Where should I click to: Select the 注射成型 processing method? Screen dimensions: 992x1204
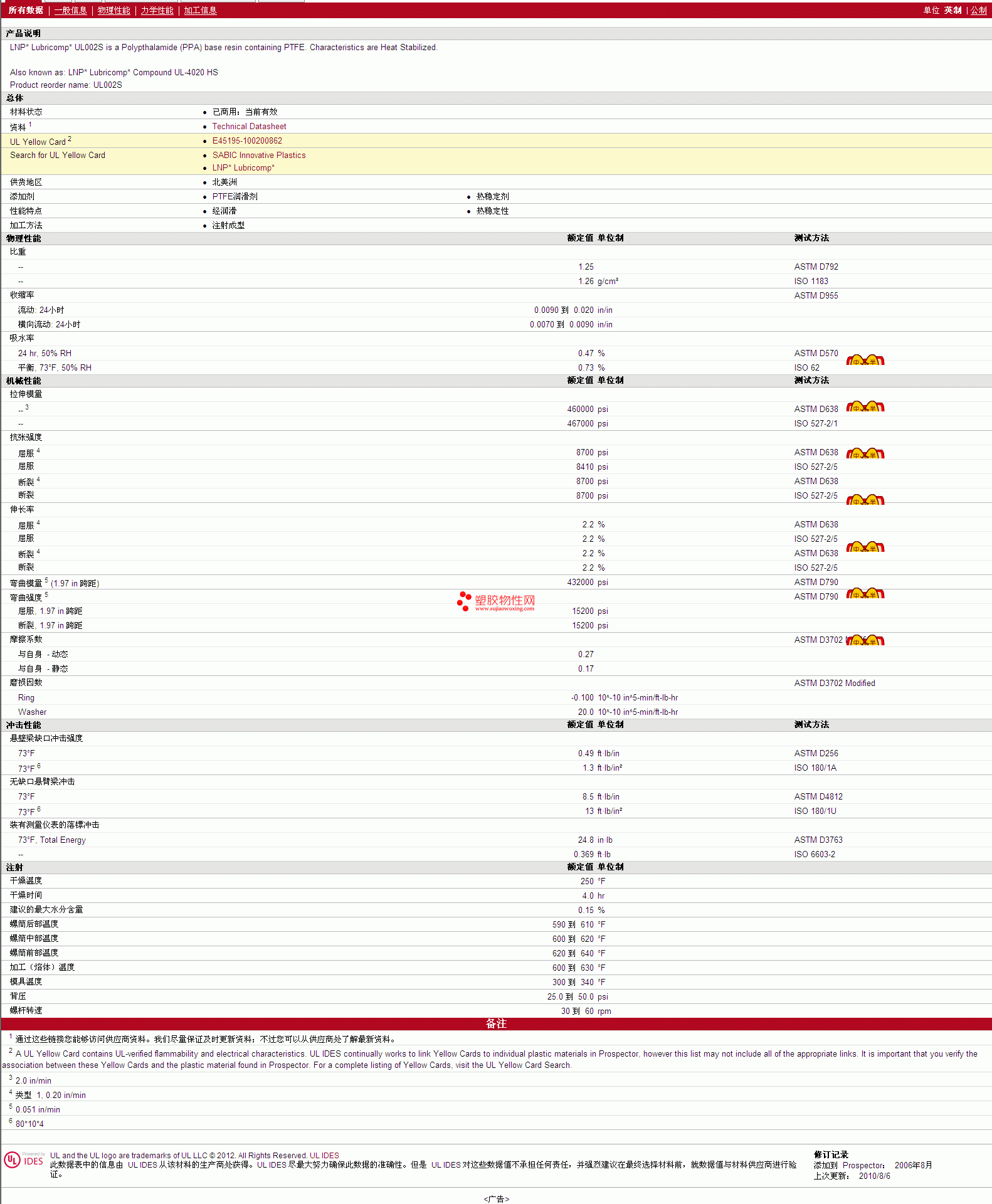point(228,225)
